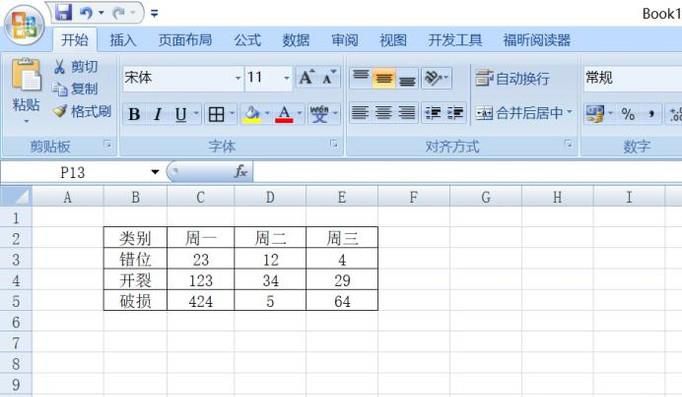Show phonetic guide 文 icon

pyautogui.click(x=319, y=114)
